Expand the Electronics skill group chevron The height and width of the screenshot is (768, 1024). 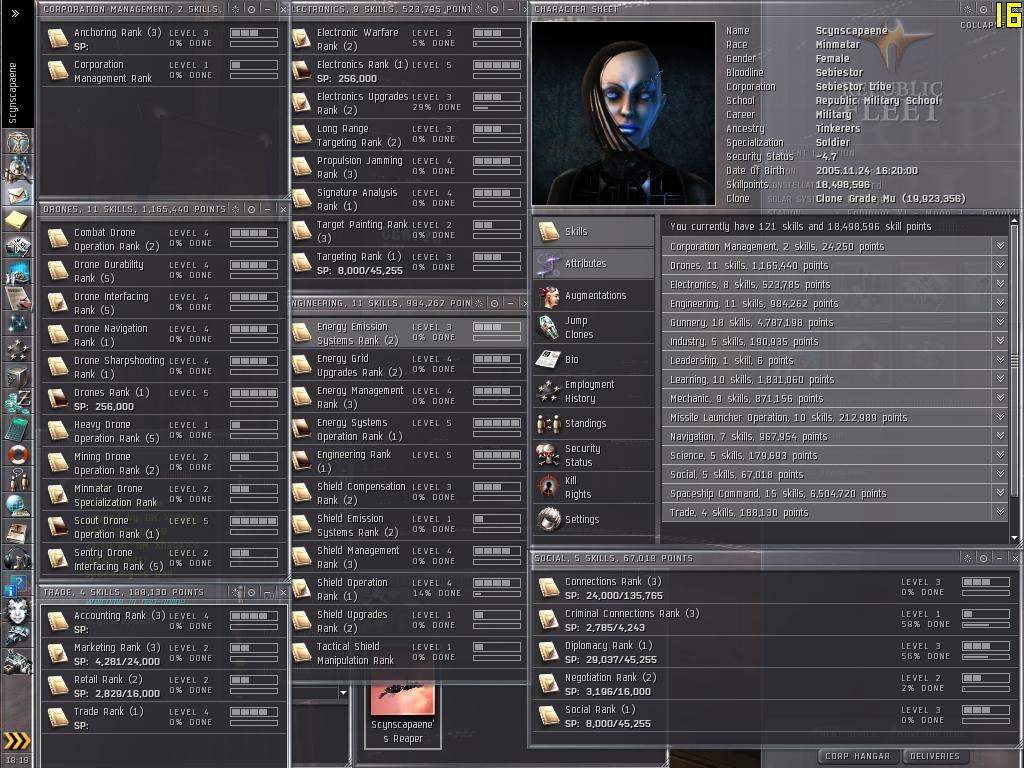1000,284
